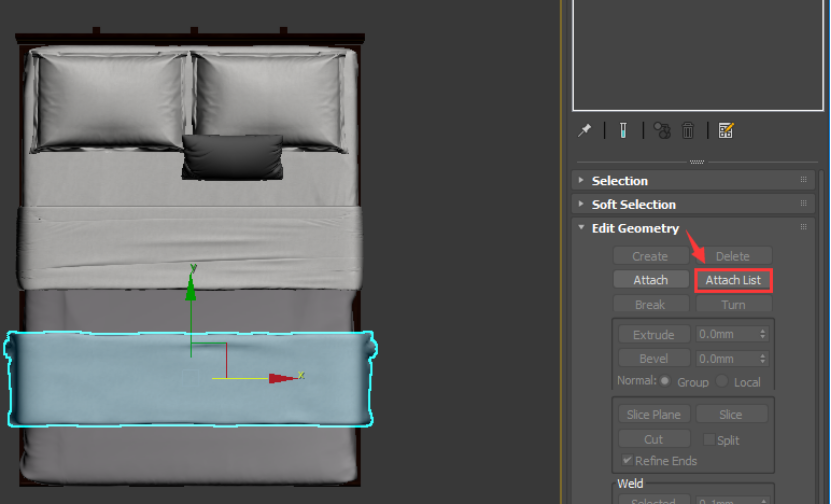Click the Extrude amount spinner arrows
This screenshot has width=831, height=504.
[764, 334]
